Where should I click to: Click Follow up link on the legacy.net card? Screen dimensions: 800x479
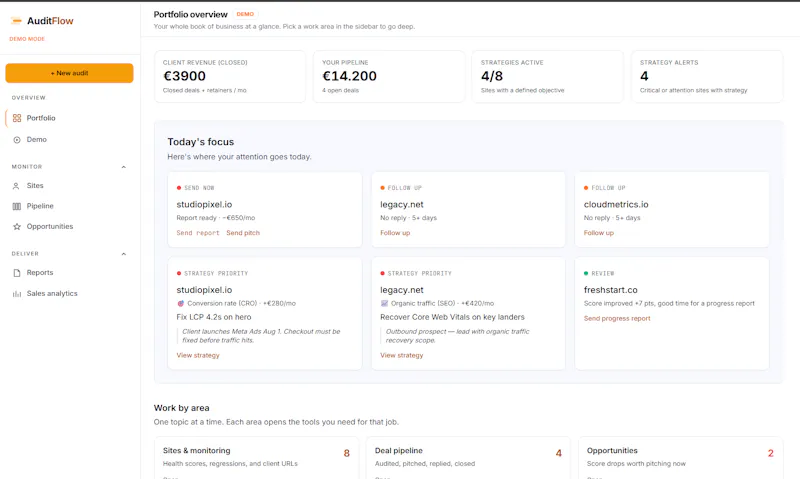click(x=395, y=233)
